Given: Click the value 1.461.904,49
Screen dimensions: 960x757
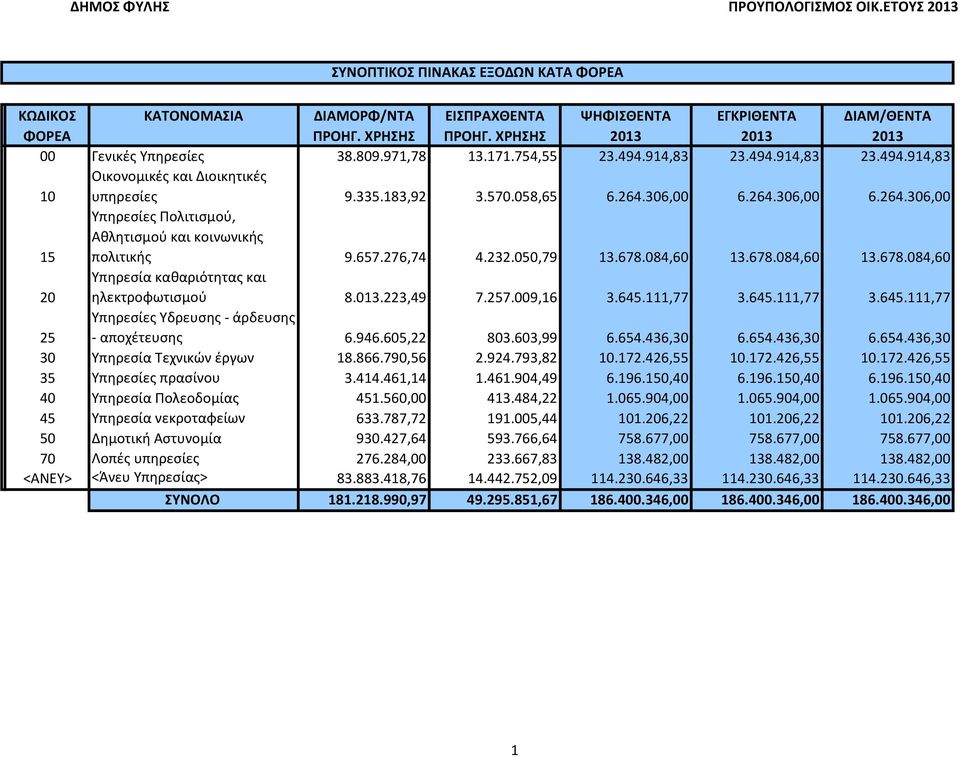Looking at the screenshot, I should click(x=516, y=378).
